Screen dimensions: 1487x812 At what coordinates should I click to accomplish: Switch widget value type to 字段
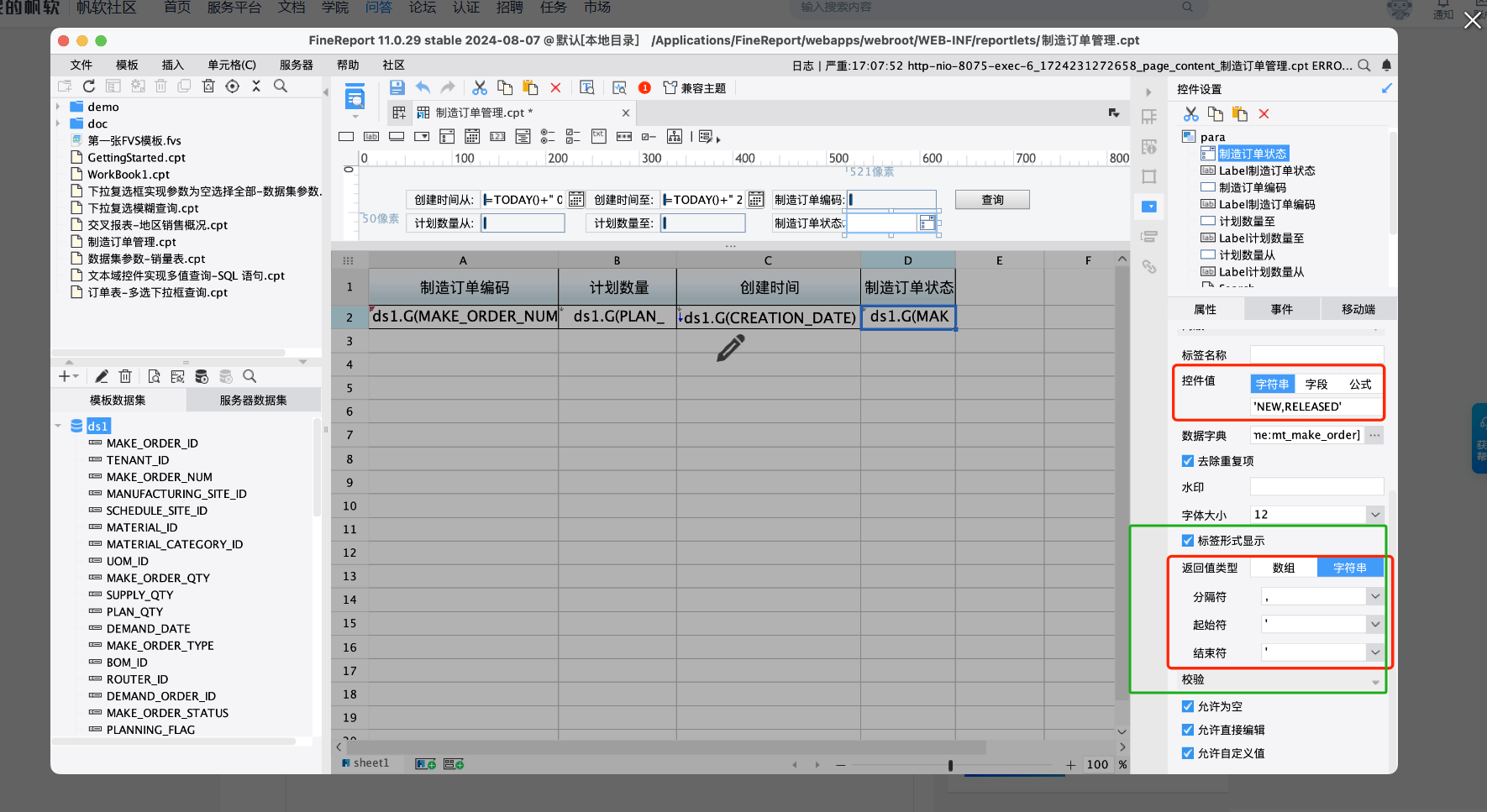tap(1316, 384)
